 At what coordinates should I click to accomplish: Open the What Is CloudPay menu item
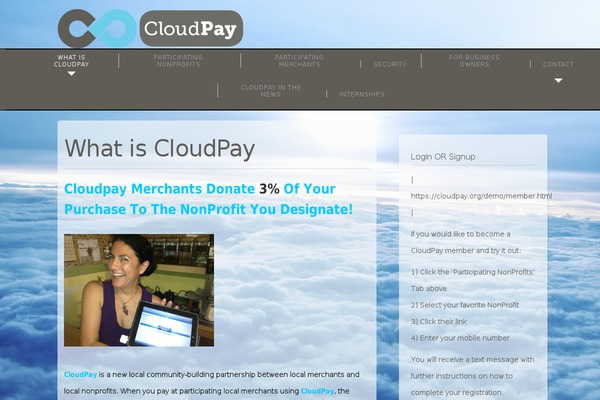[x=71, y=61]
